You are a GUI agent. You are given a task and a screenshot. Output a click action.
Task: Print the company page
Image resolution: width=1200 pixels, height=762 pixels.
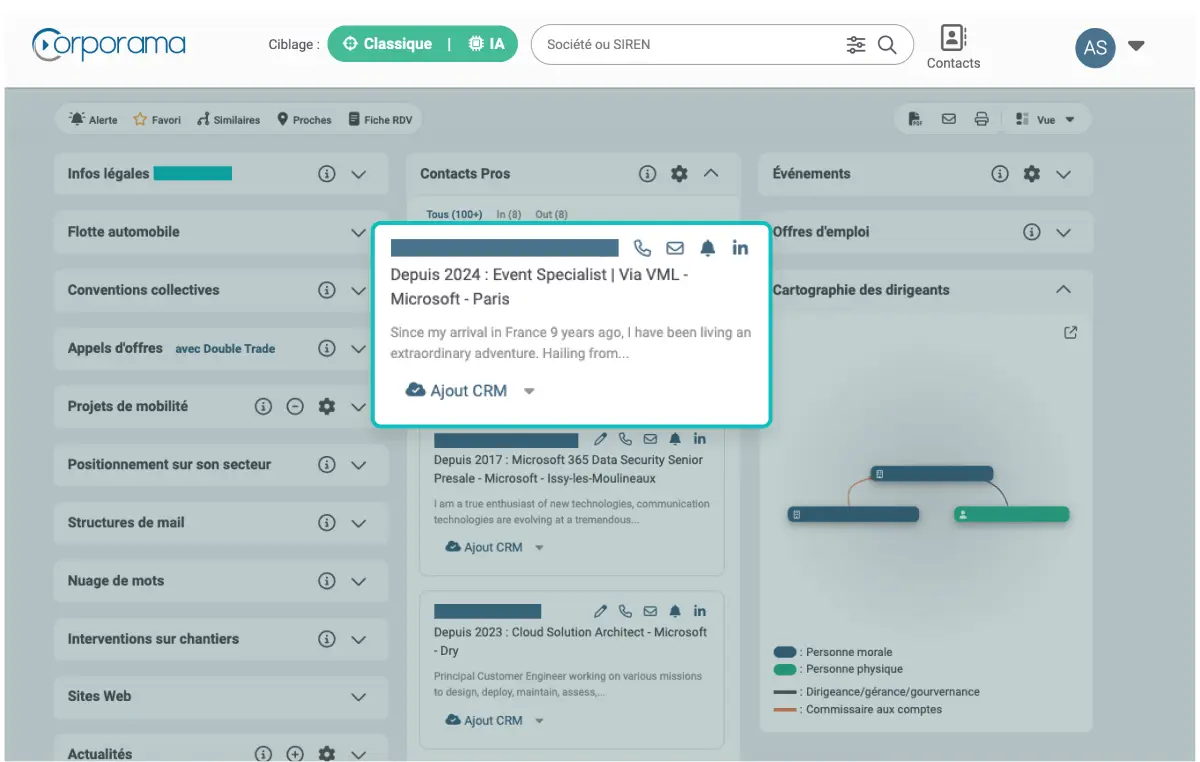[x=981, y=119]
